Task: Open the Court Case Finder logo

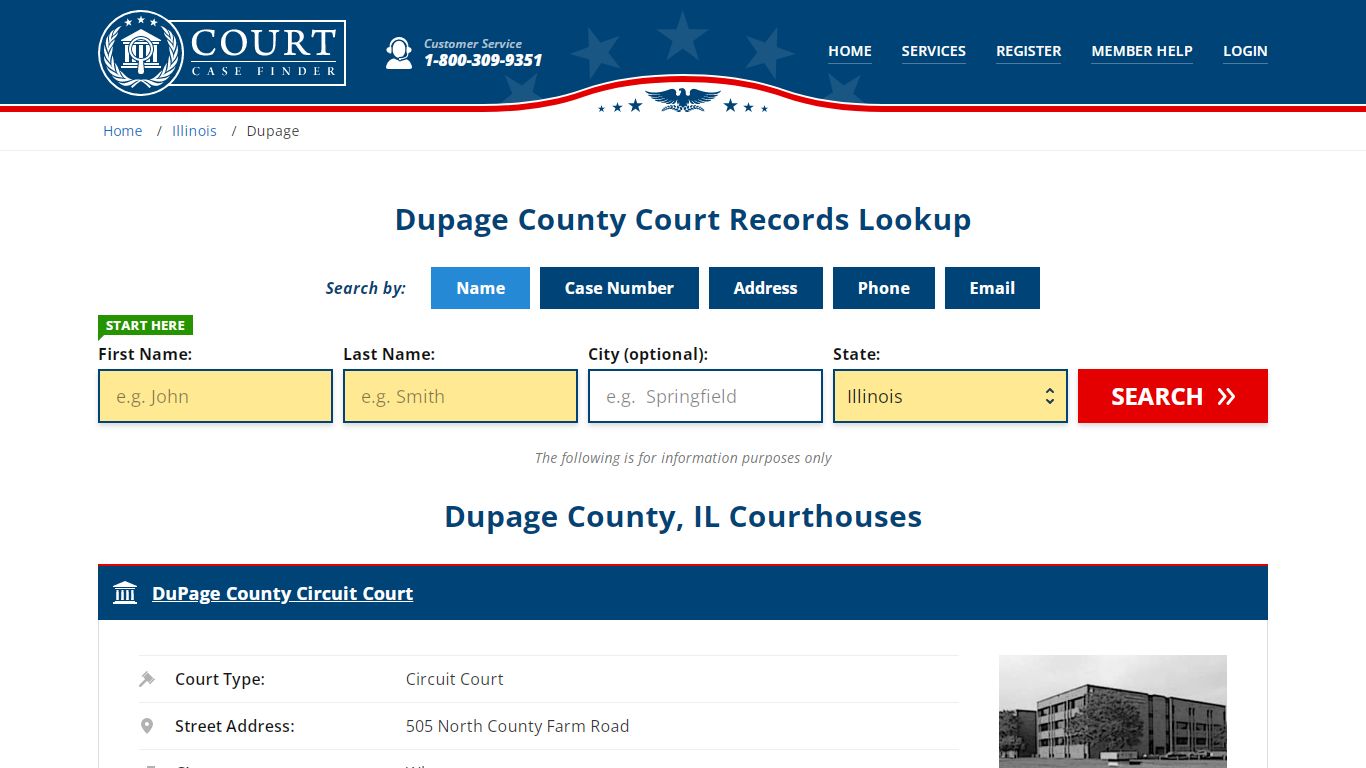Action: [222, 53]
